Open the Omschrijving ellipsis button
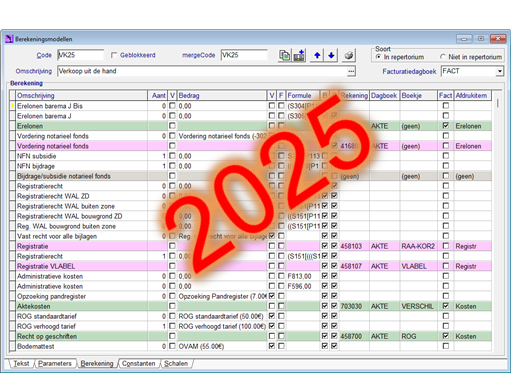 pos(351,71)
